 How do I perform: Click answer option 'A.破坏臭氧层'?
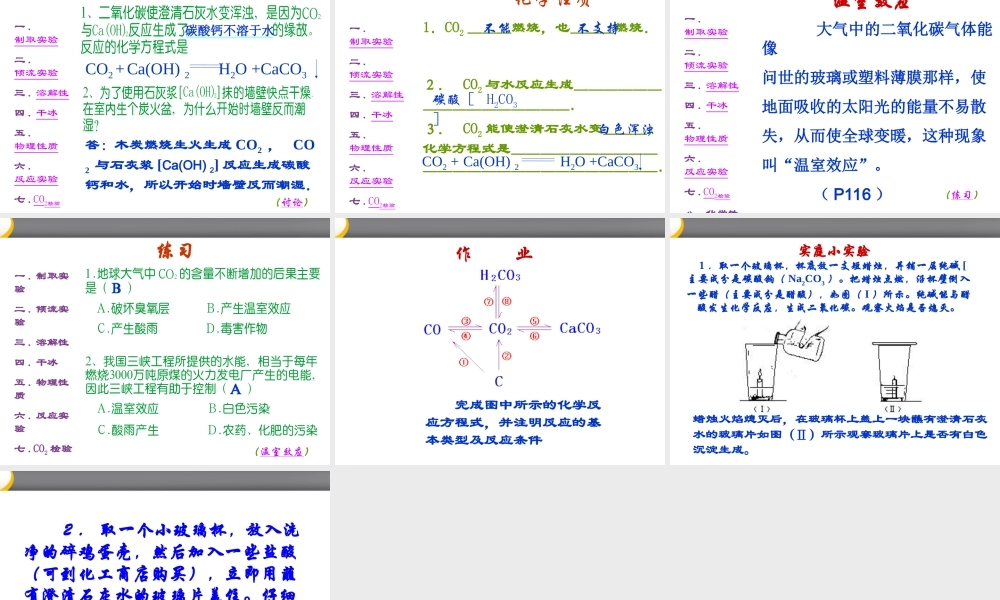pyautogui.click(x=133, y=309)
